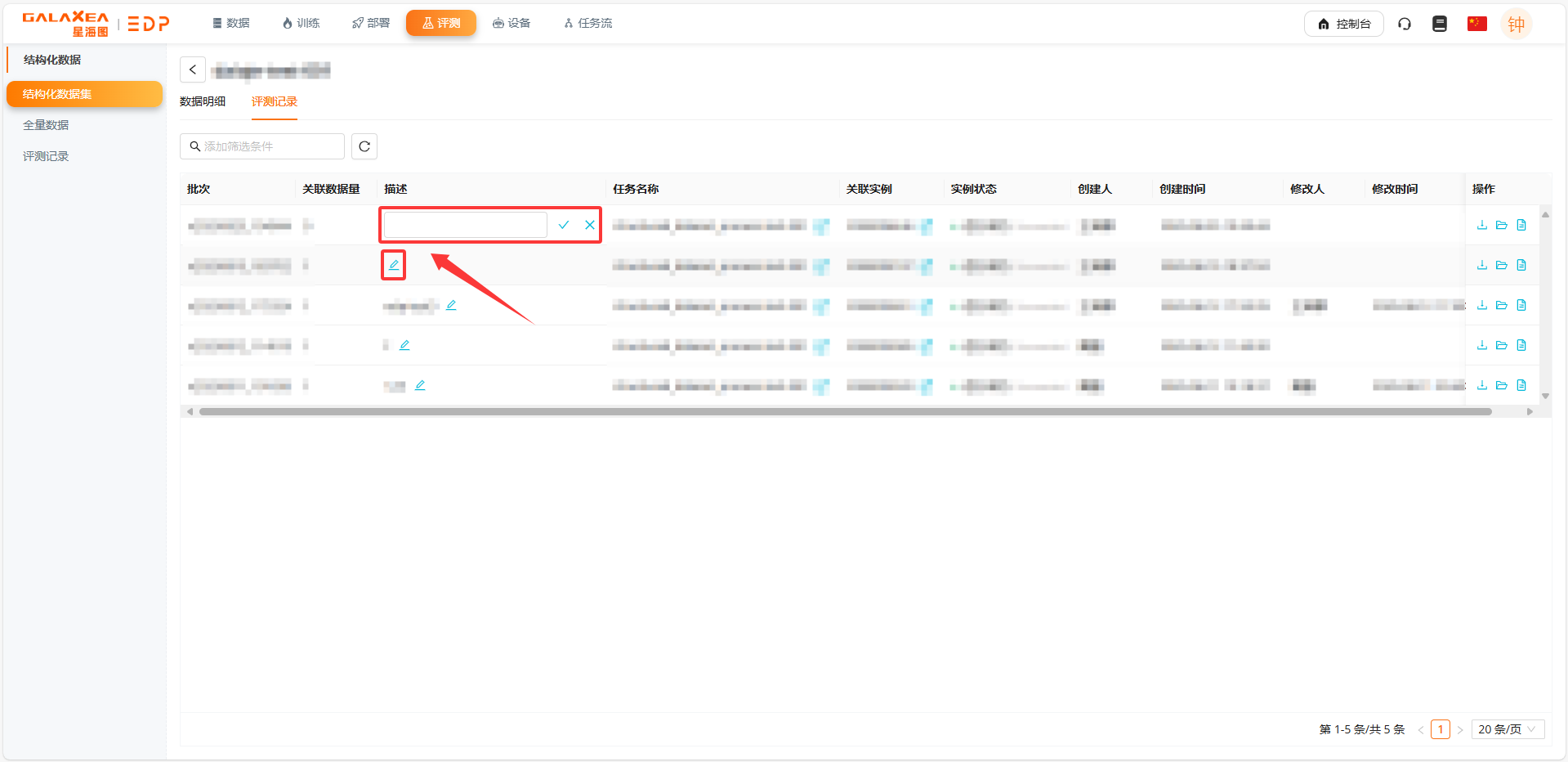Image resolution: width=1568 pixels, height=762 pixels.
Task: Go to page 1 in pagination
Action: click(x=1440, y=729)
